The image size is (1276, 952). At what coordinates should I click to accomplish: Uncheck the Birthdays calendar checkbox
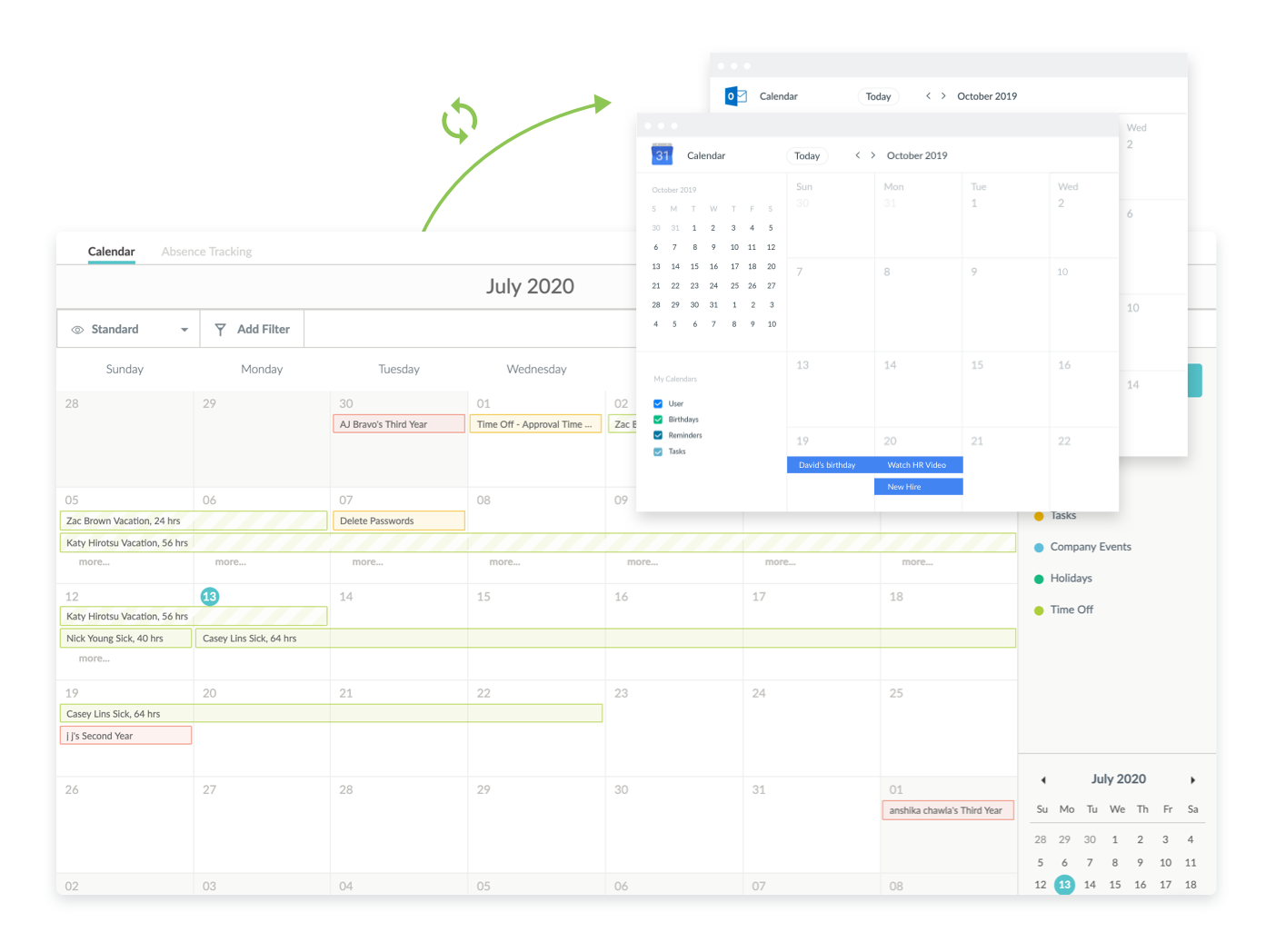tap(658, 420)
